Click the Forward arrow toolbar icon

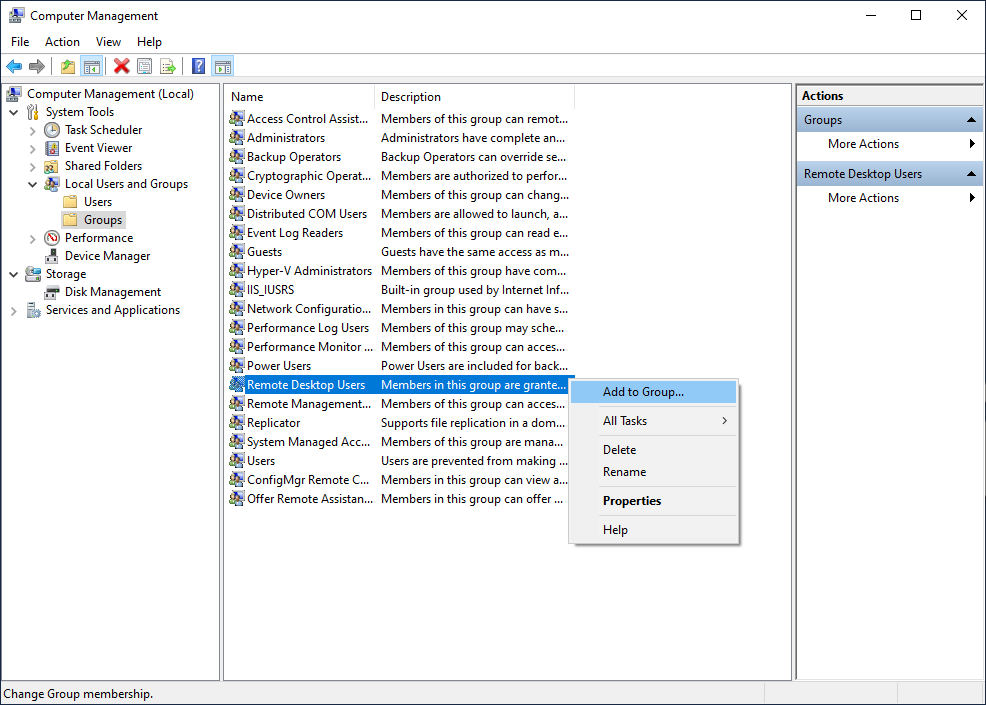[x=37, y=66]
